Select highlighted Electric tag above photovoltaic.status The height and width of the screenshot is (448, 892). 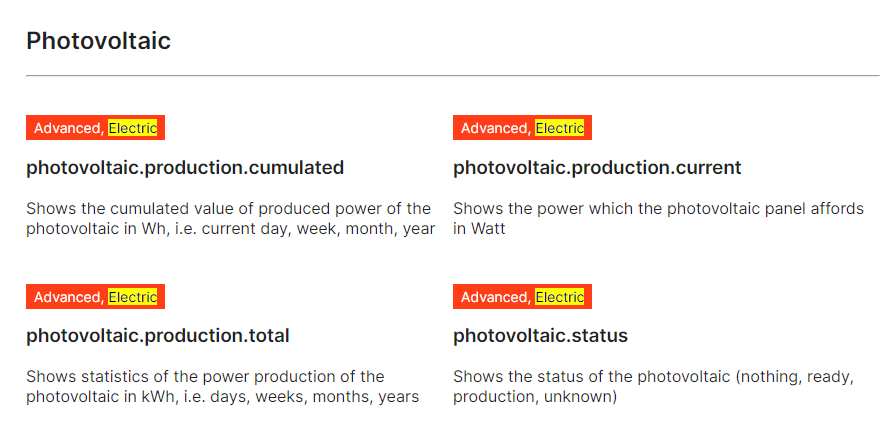coord(560,297)
